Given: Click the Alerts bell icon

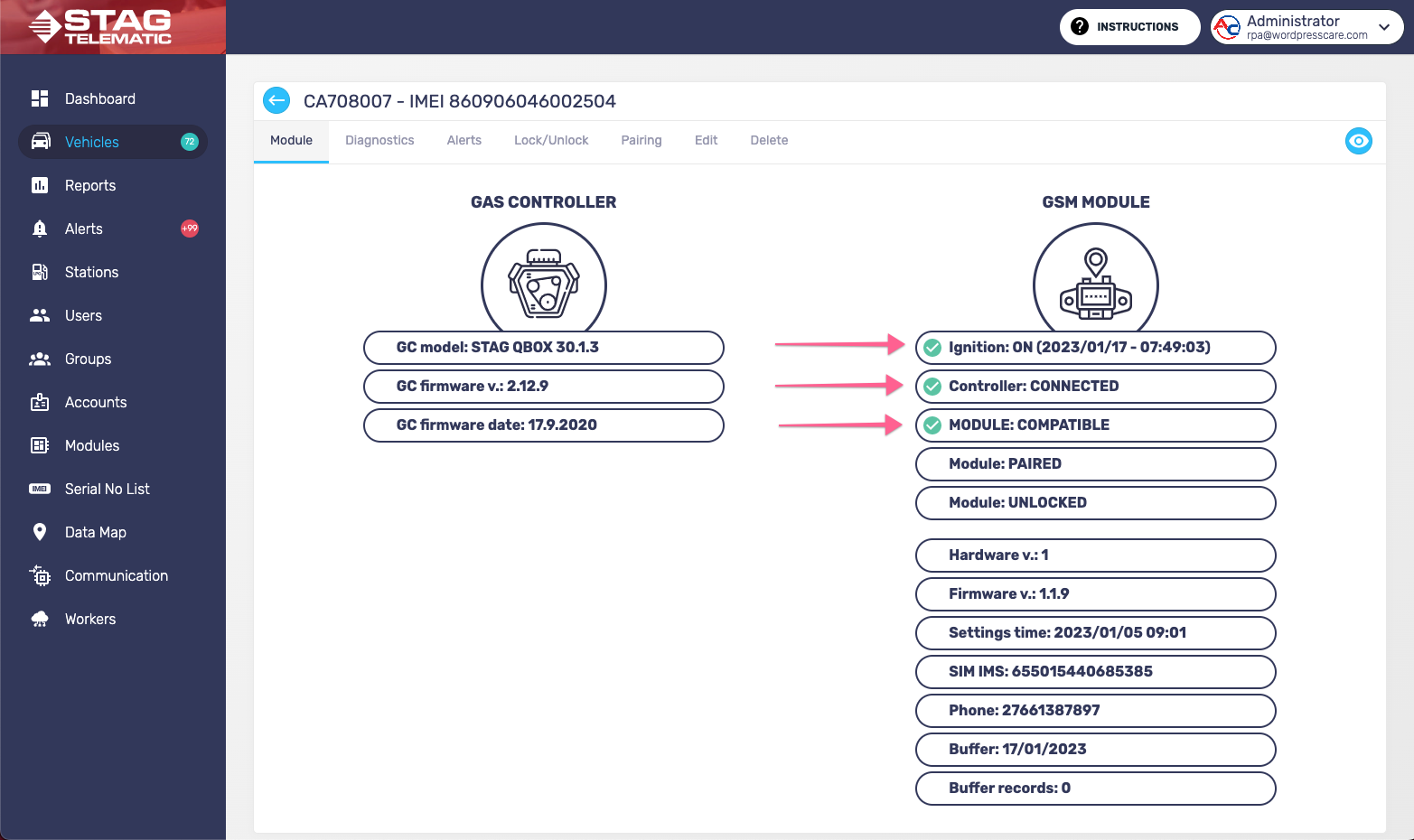Looking at the screenshot, I should click(40, 229).
